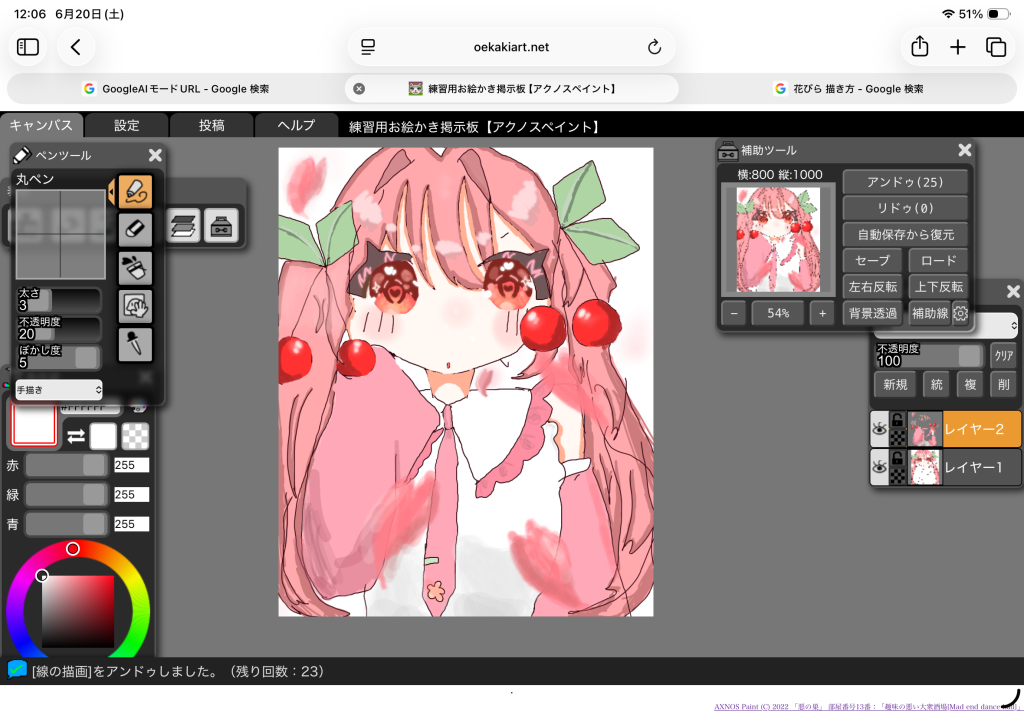
Task: Duplicate layer with 複 button
Action: [970, 385]
